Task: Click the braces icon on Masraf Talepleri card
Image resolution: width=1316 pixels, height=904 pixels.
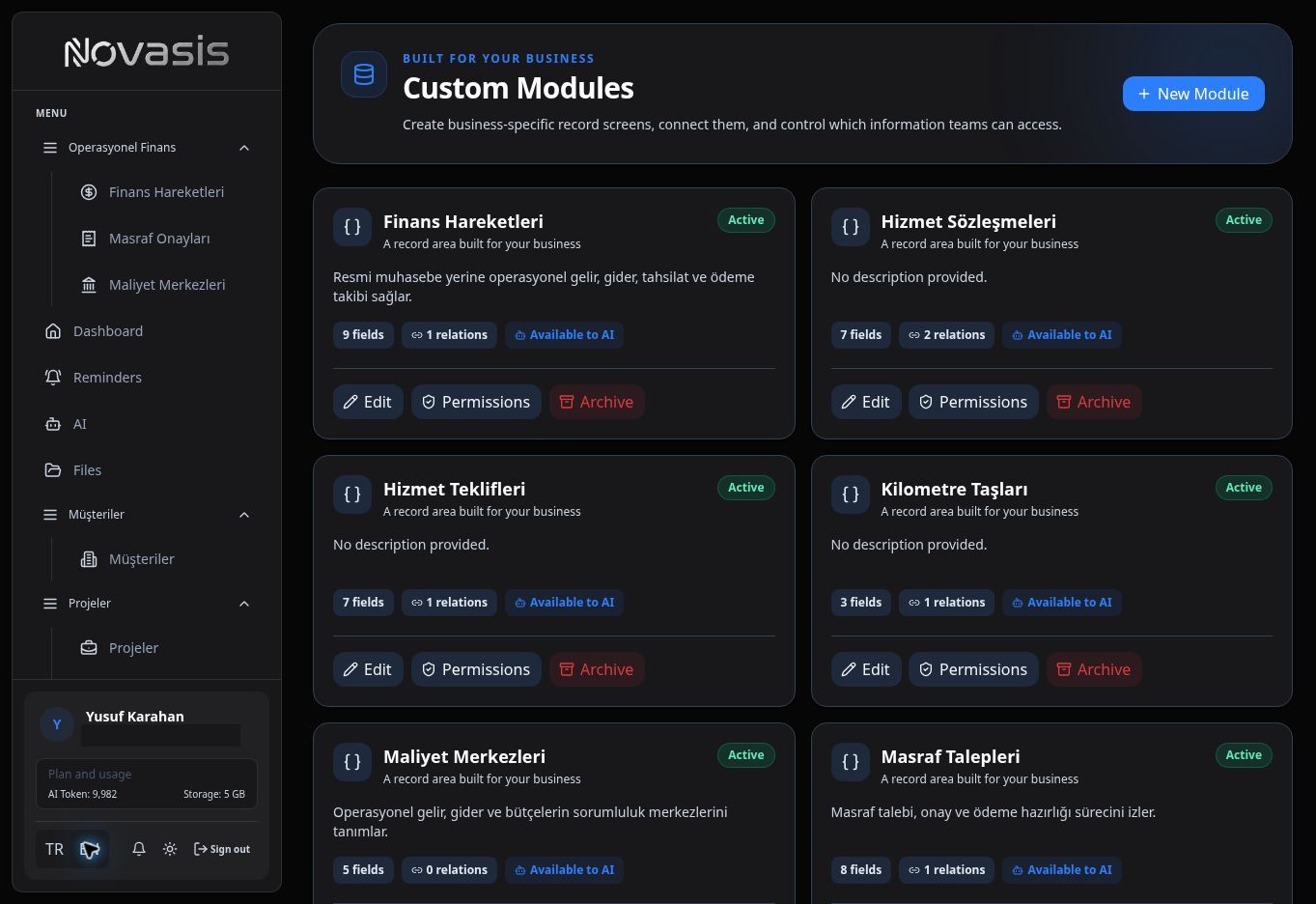Action: [x=851, y=762]
